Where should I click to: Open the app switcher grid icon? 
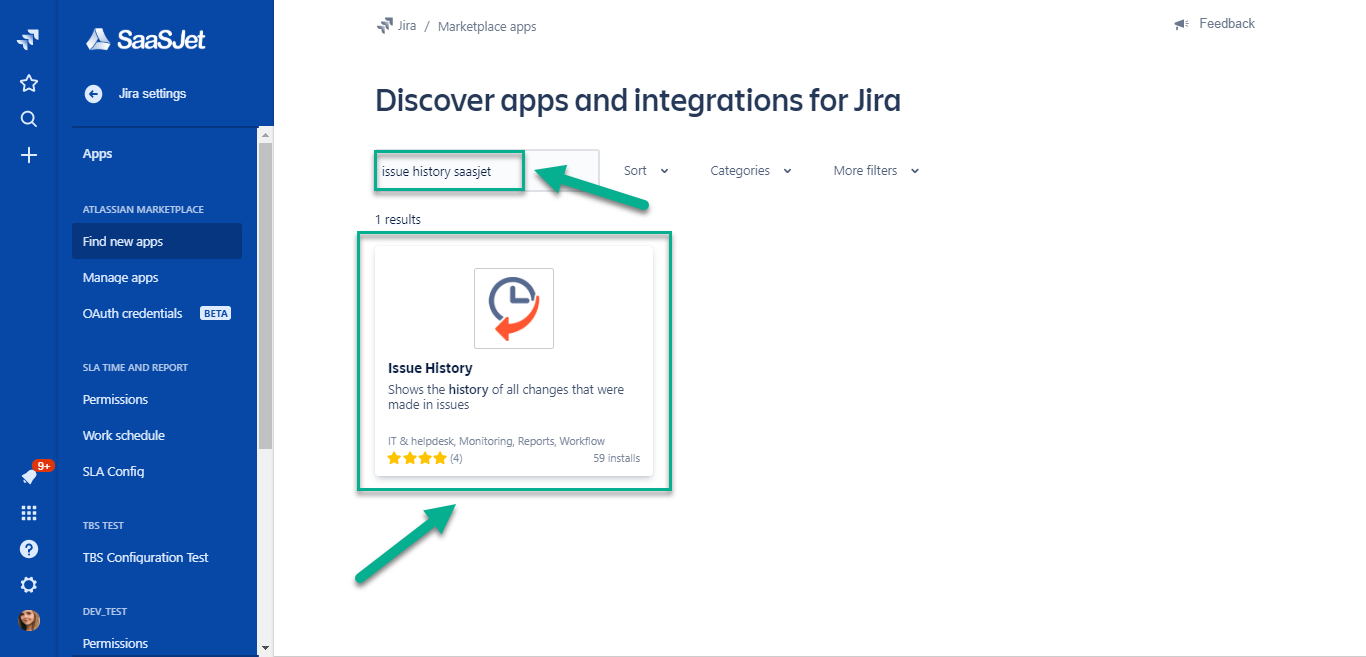tap(29, 513)
